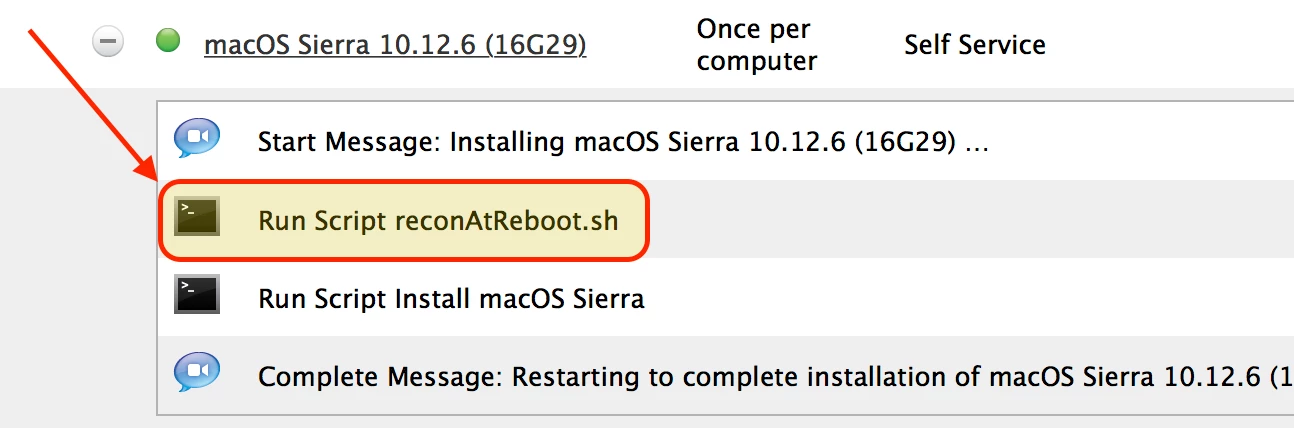Click the Start Message chat bubble icon
Screen dimensions: 1294x430
click(x=197, y=139)
